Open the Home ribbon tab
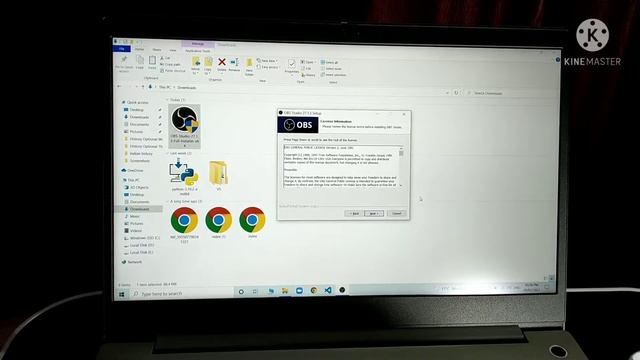 [x=140, y=49]
